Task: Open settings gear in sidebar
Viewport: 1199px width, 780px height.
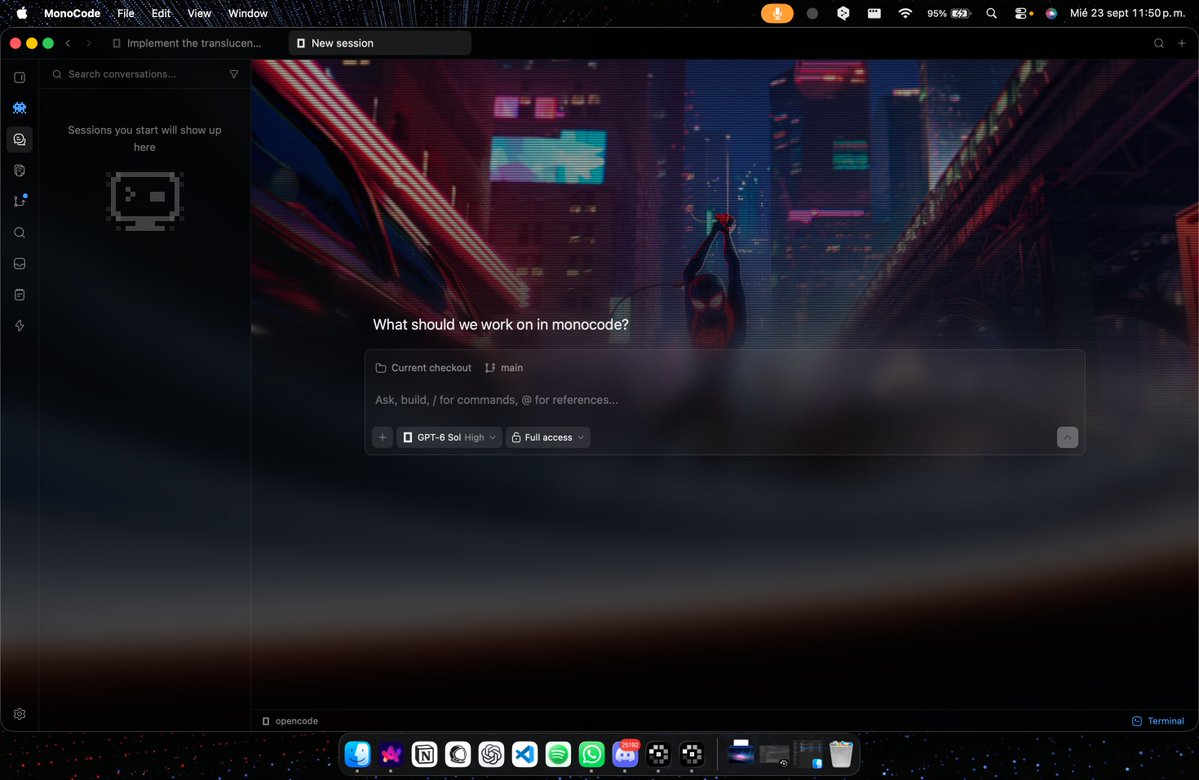Action: pos(20,713)
